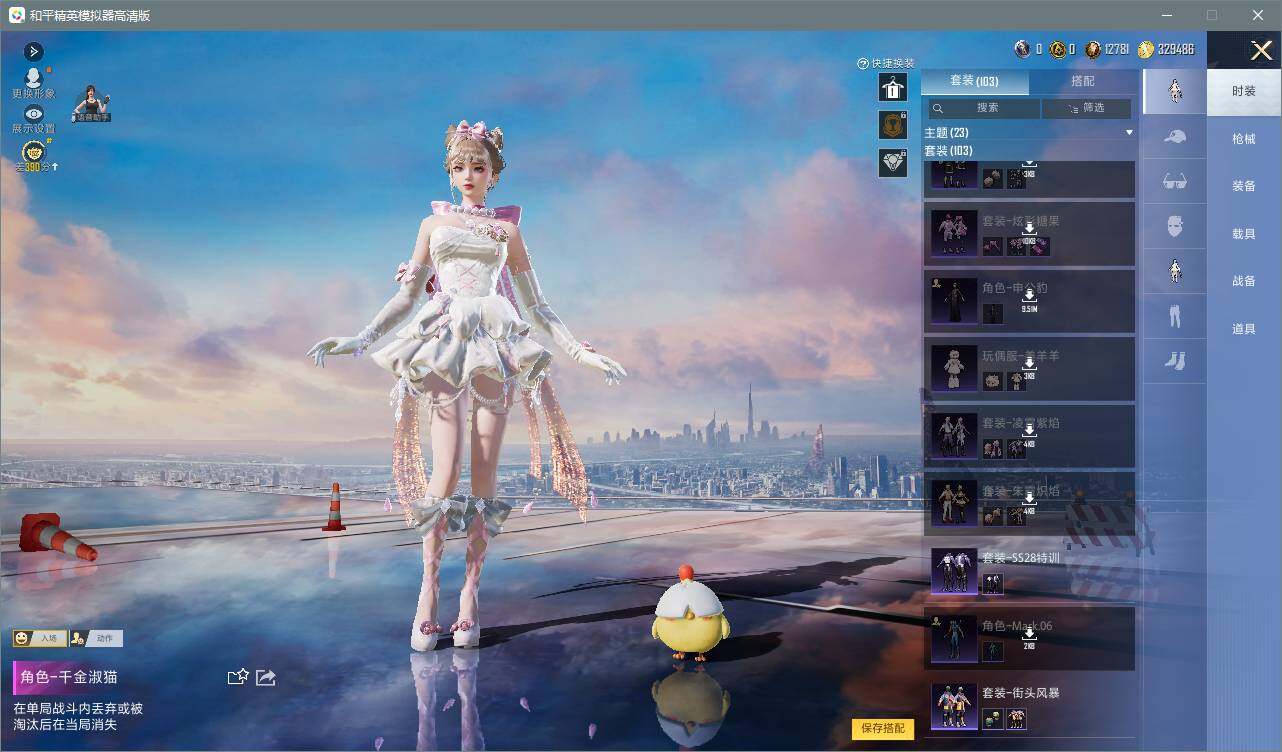Open the 筛选 filter
The image size is (1282, 752).
(1087, 108)
